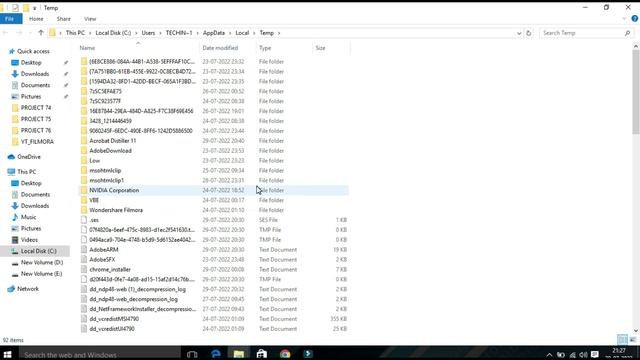
Task: Open pinned Documents under Quick access
Action: coord(35,85)
